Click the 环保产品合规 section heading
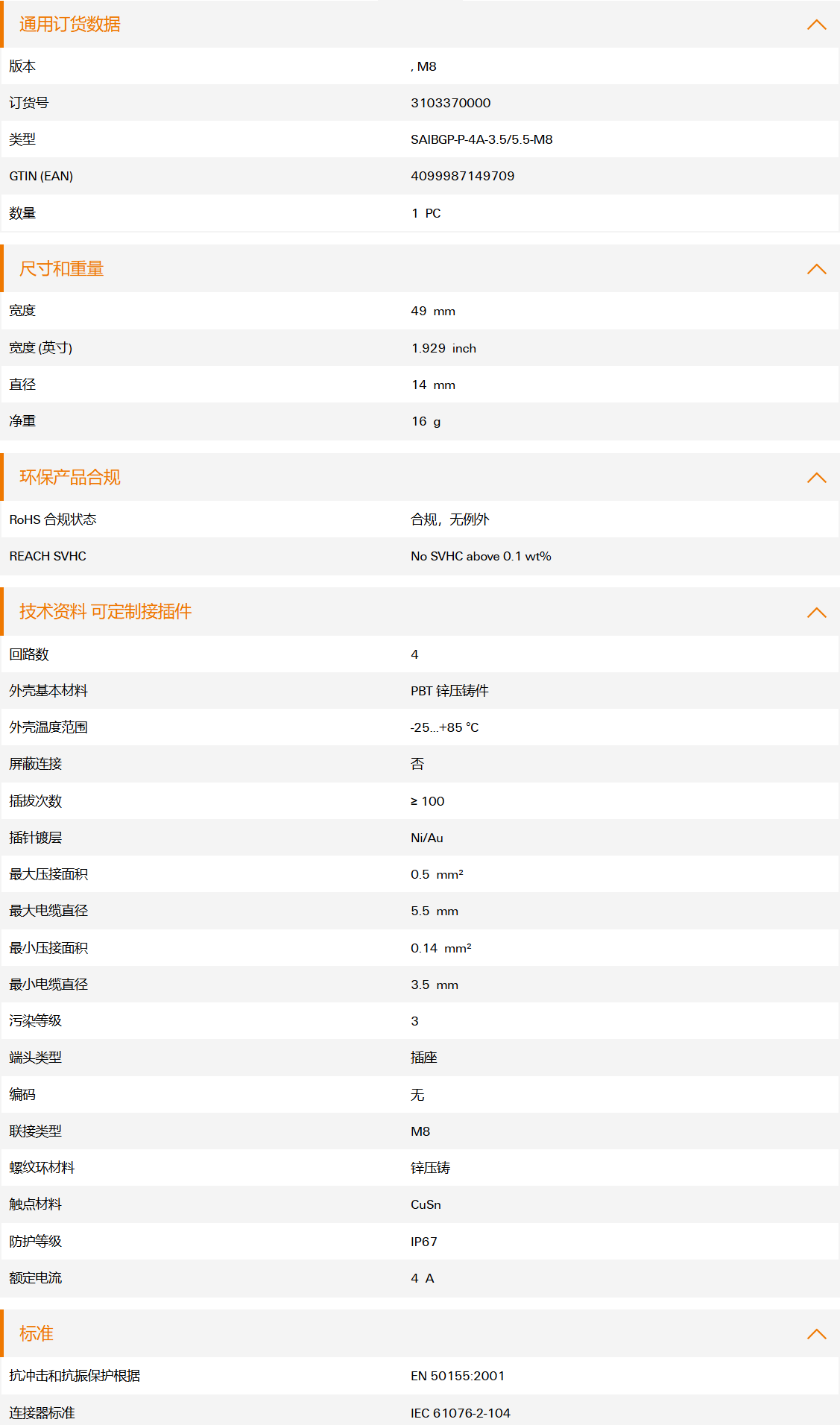The width and height of the screenshot is (840, 1425). point(70,478)
